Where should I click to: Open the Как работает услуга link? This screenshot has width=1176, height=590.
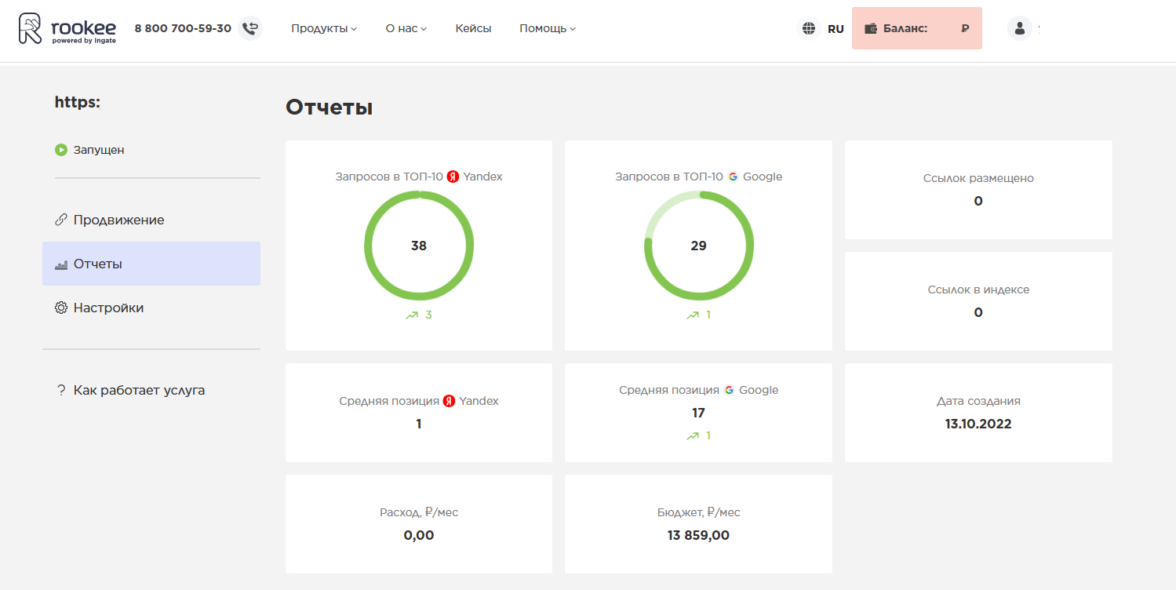[x=139, y=390]
